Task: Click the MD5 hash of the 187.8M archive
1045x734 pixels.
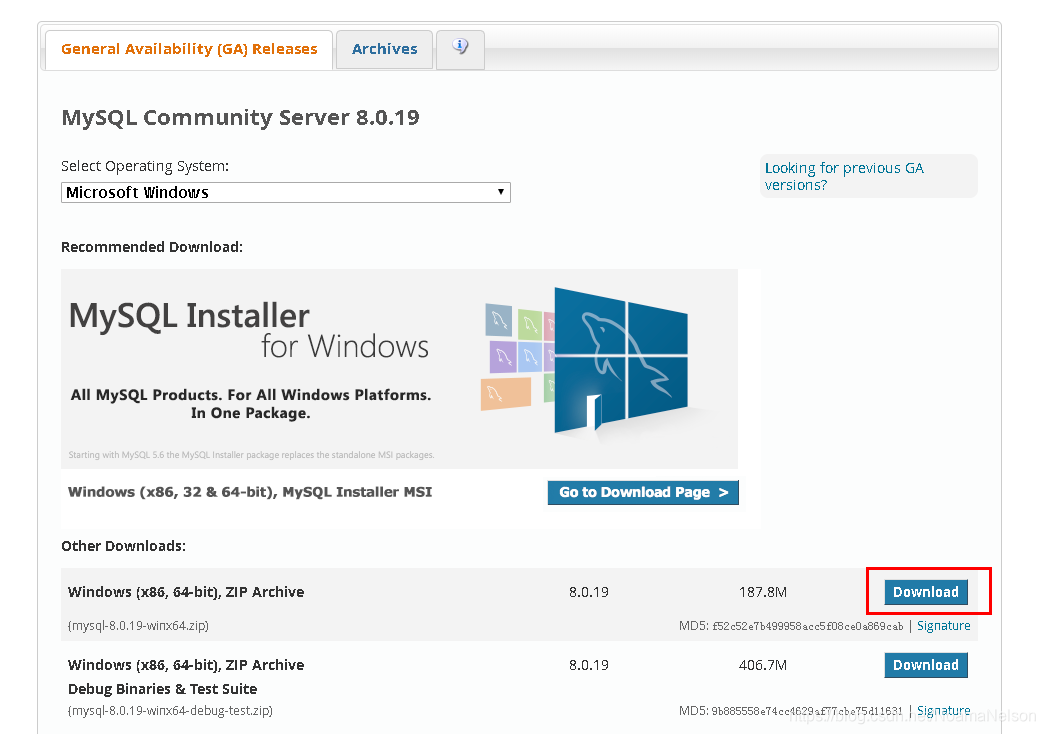Action: (808, 627)
